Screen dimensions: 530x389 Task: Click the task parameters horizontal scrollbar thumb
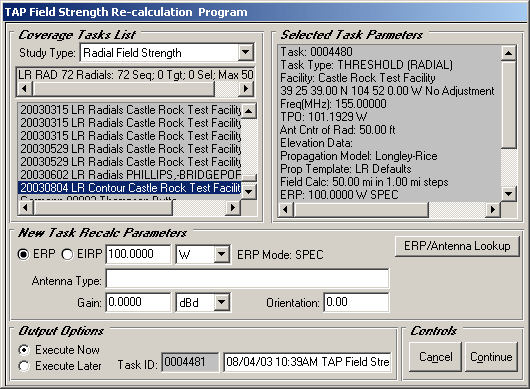click(x=361, y=210)
